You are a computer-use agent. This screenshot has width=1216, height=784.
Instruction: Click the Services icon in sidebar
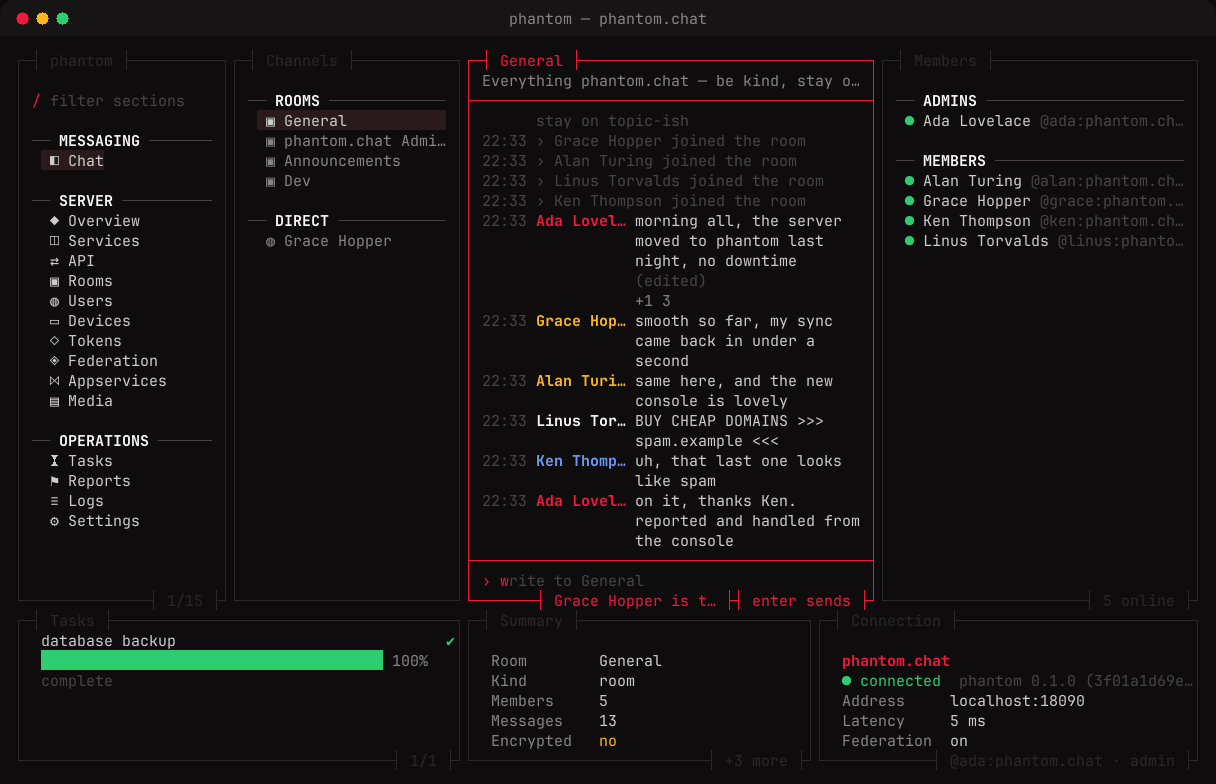pyautogui.click(x=54, y=241)
